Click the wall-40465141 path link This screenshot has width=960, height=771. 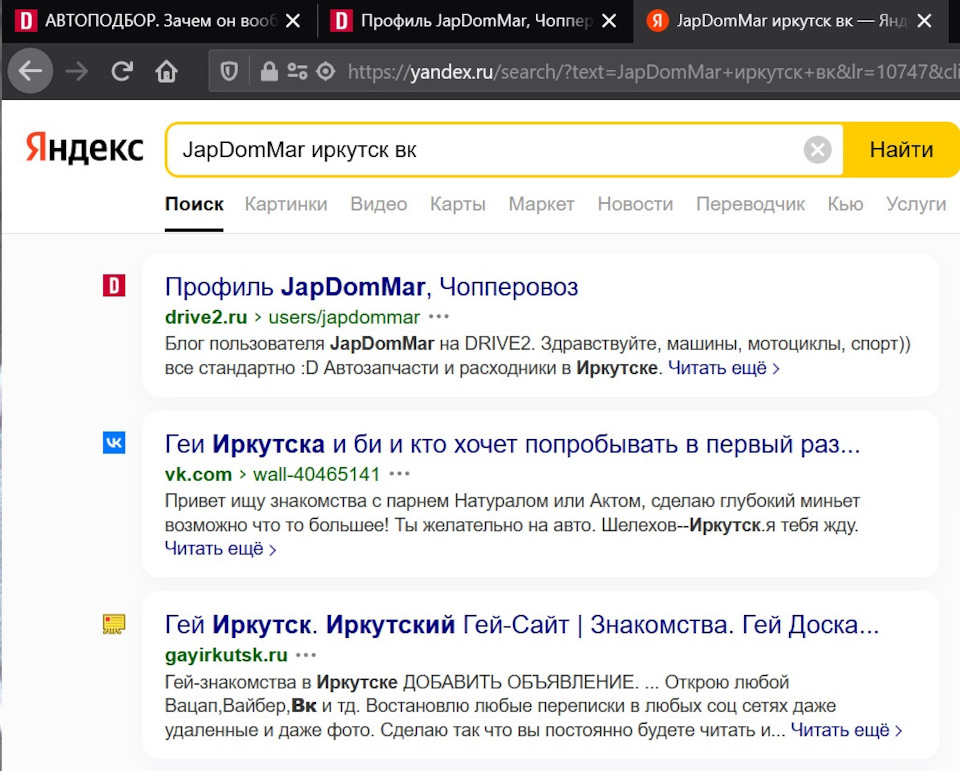click(x=316, y=474)
